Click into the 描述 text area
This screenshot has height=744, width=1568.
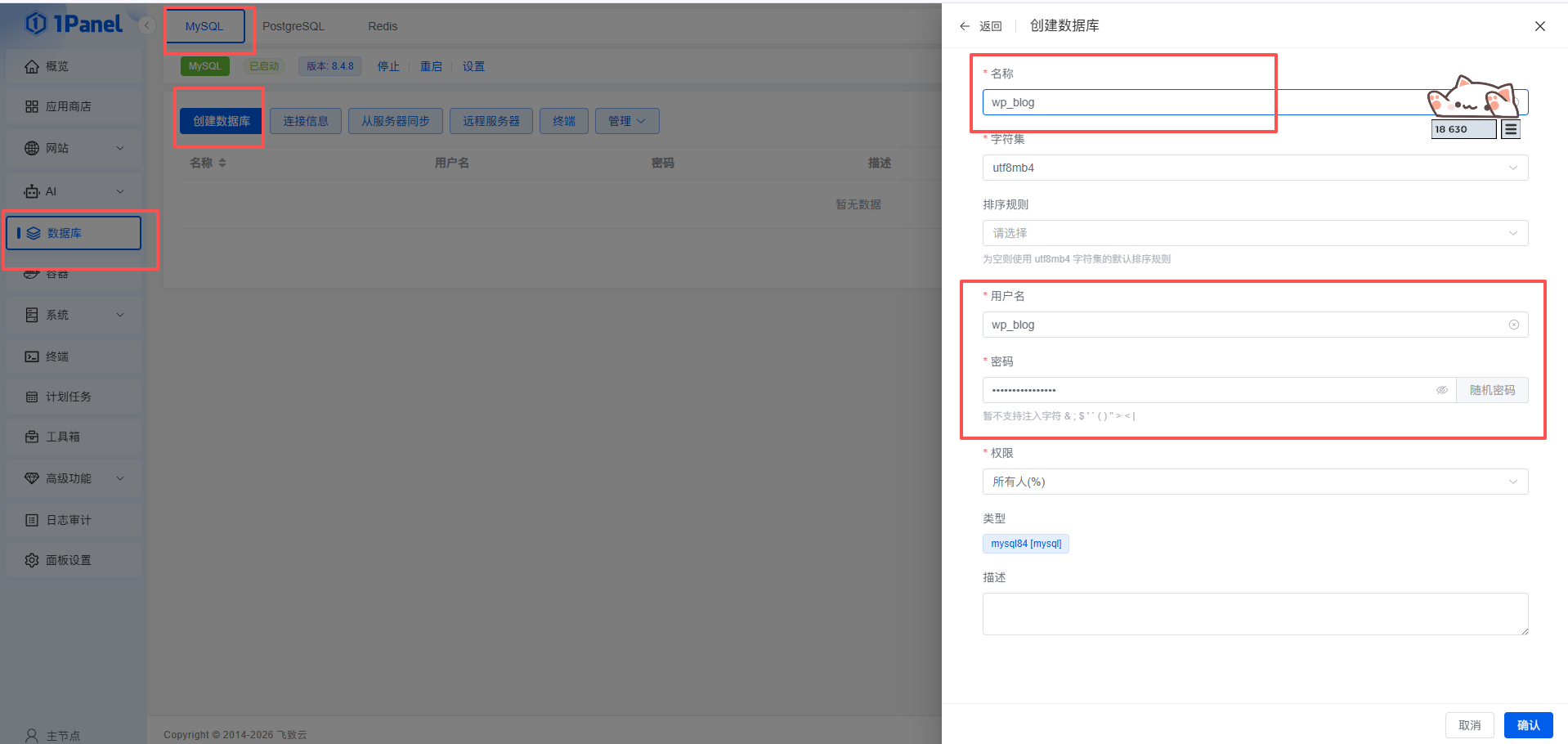coord(1254,613)
